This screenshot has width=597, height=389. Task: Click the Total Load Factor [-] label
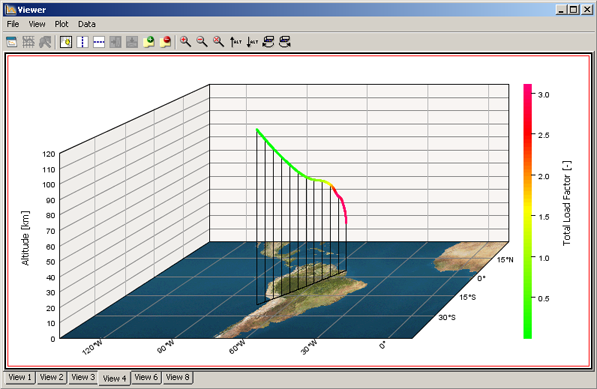(567, 203)
